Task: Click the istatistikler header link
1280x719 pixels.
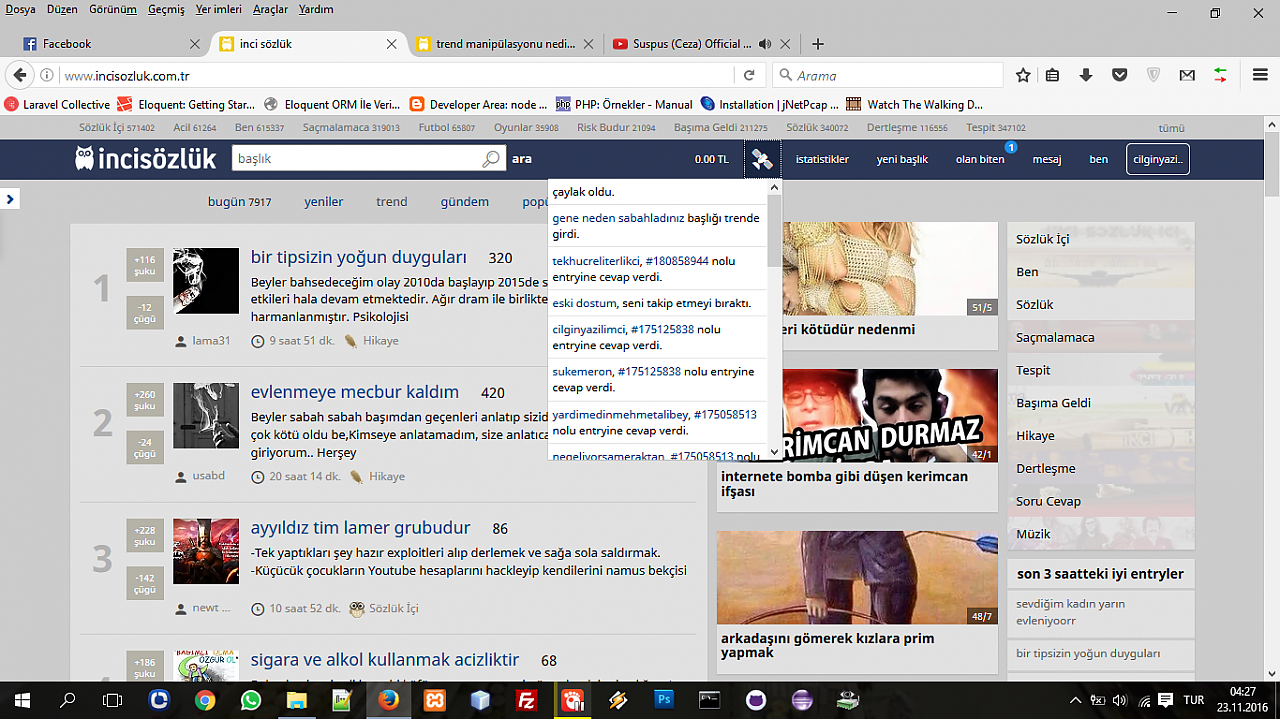Action: (822, 159)
